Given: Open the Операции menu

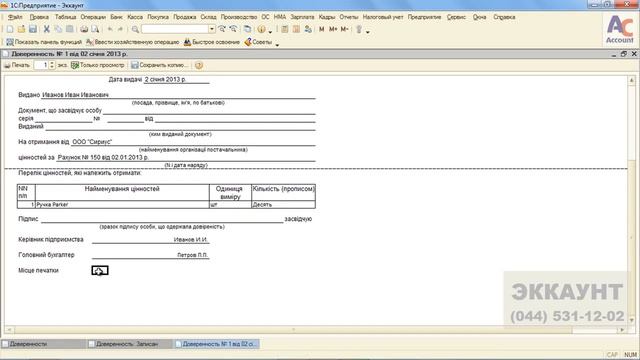Looking at the screenshot, I should pyautogui.click(x=93, y=17).
